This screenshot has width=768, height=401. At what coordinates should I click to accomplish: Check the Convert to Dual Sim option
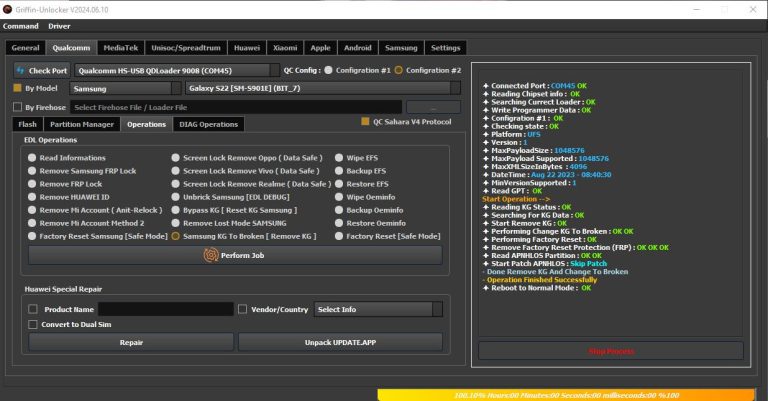tap(33, 324)
